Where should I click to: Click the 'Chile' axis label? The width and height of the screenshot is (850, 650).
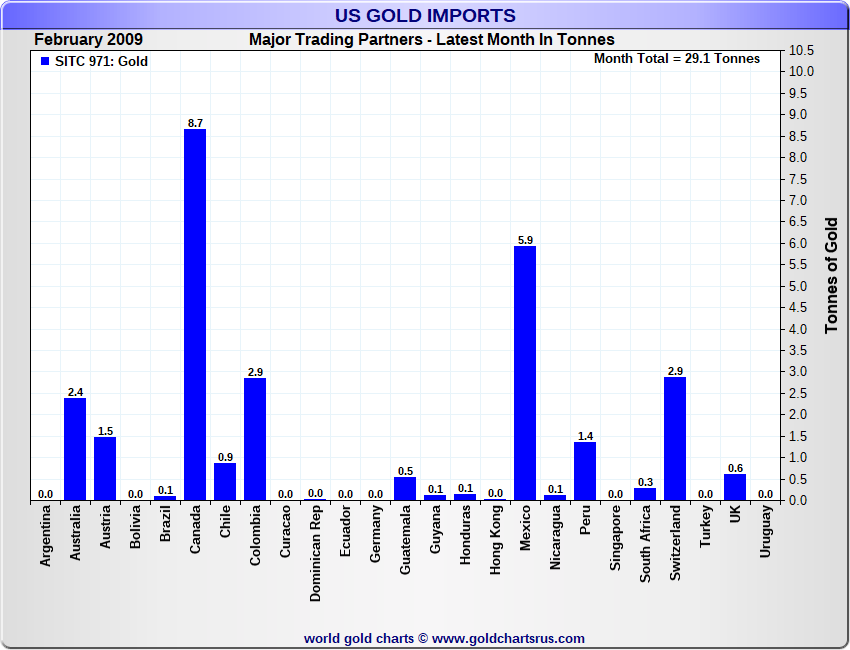coord(225,521)
